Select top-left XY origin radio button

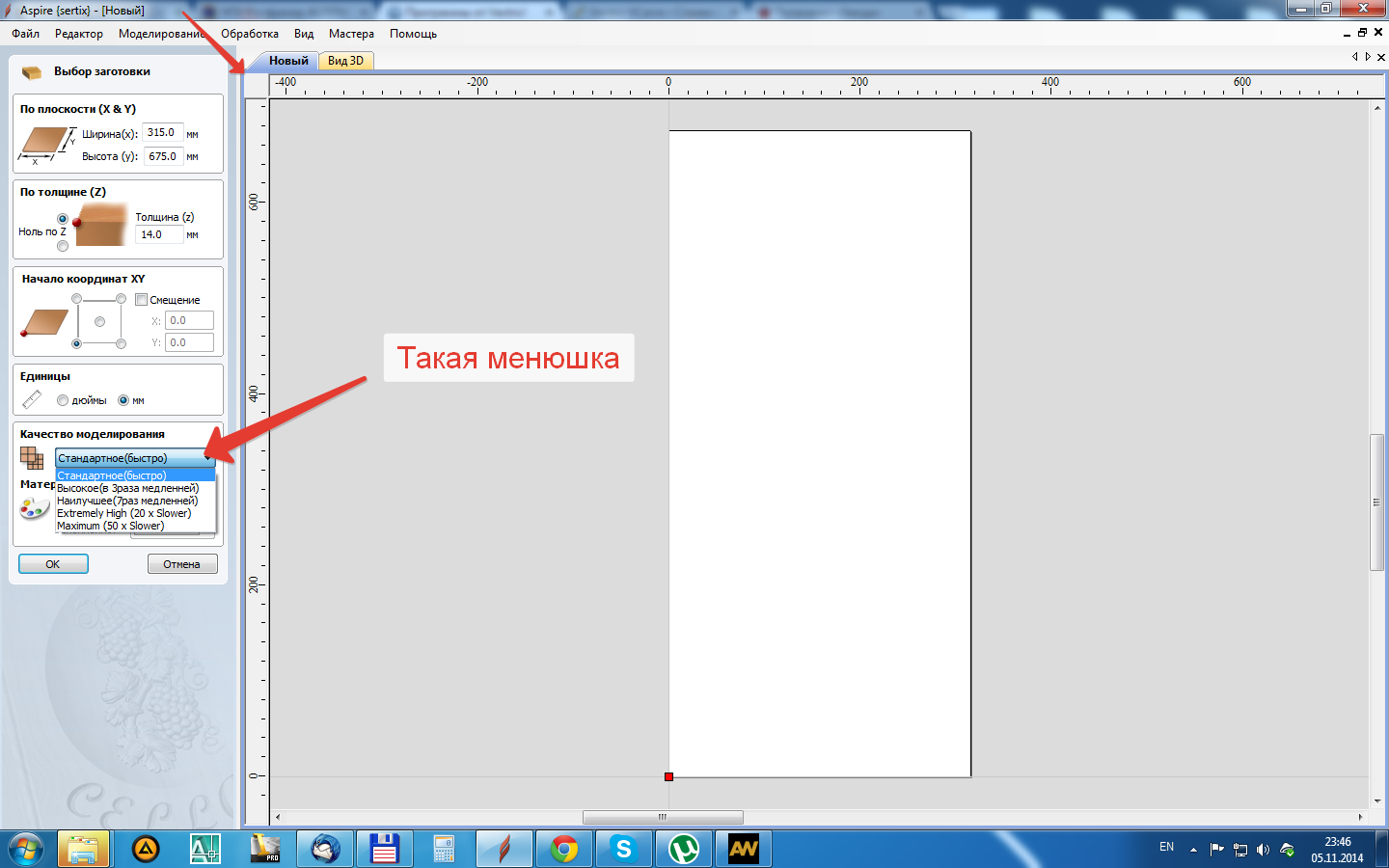pos(77,299)
